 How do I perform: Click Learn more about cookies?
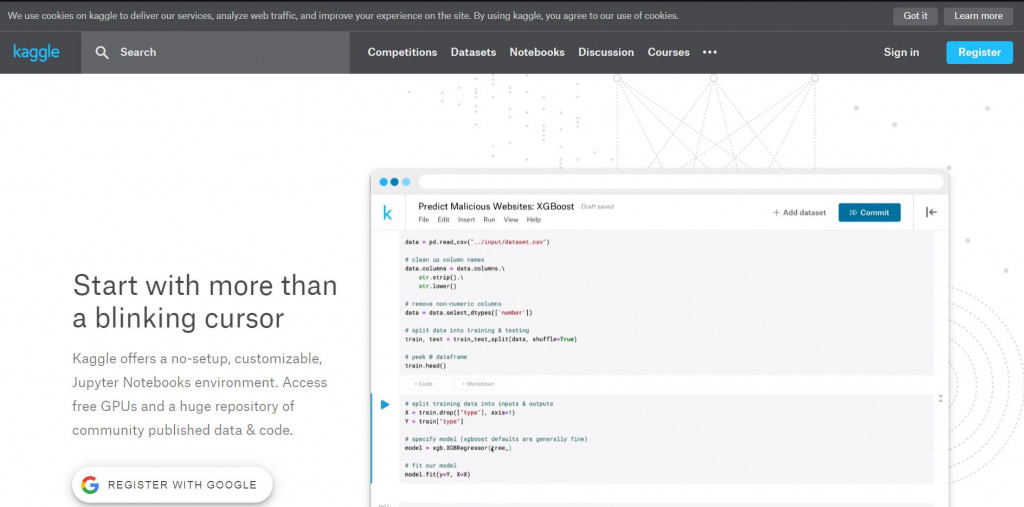pos(978,16)
